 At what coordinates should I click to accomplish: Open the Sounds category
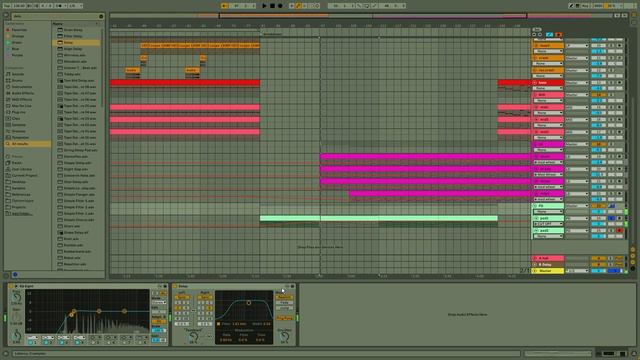coord(18,74)
